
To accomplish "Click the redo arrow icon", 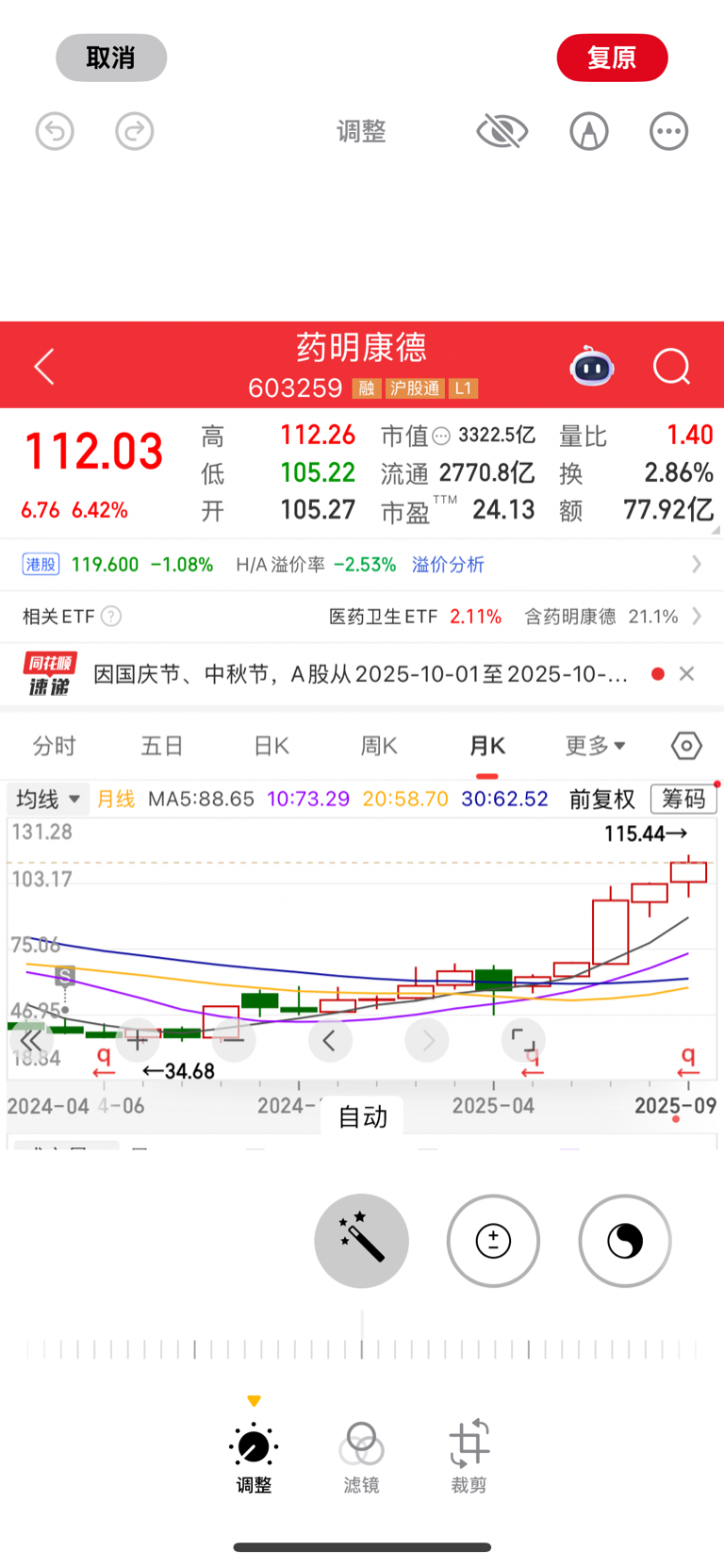I will 135,131.
